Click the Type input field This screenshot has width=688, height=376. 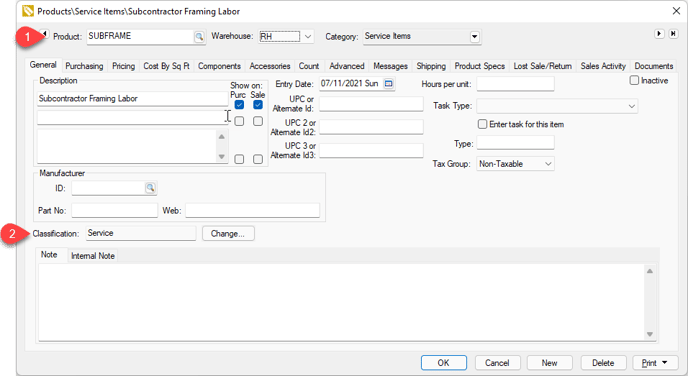coord(516,143)
